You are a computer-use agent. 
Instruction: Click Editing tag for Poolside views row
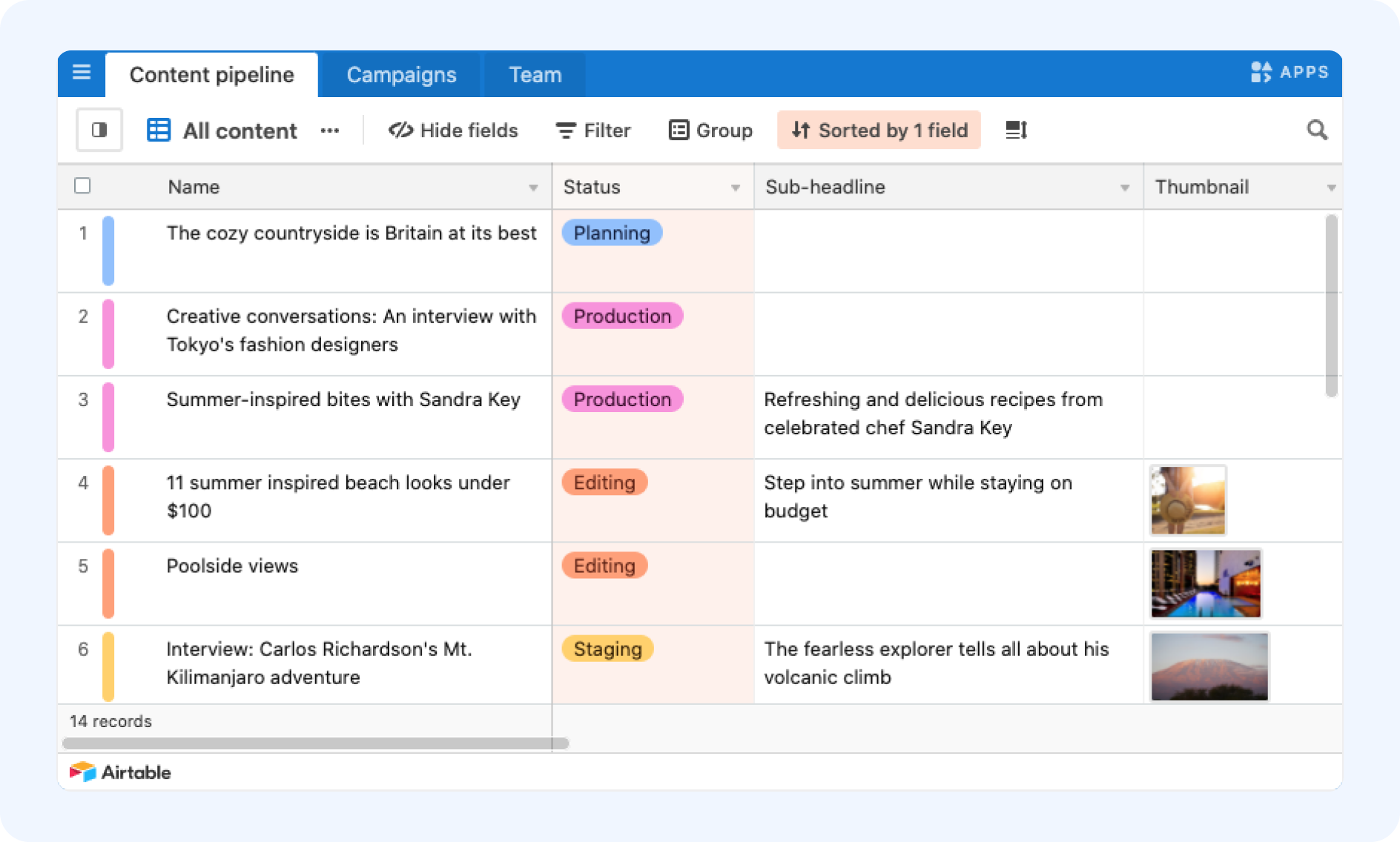(604, 566)
